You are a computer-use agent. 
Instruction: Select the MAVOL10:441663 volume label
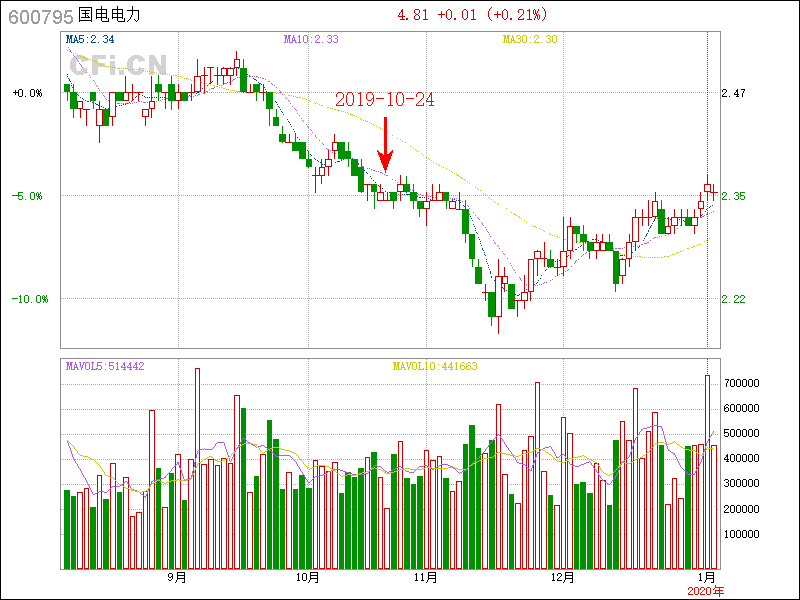click(435, 366)
